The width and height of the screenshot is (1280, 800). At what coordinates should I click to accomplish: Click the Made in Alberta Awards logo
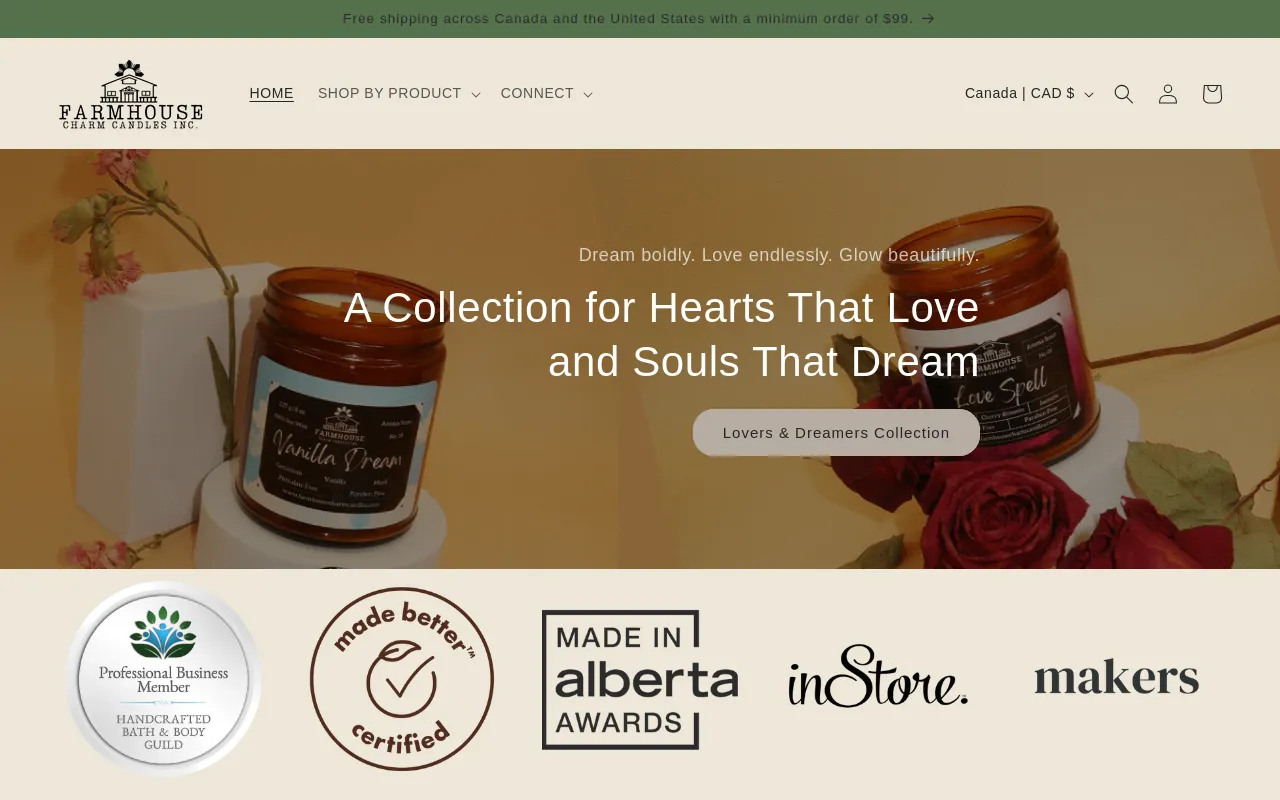[640, 679]
